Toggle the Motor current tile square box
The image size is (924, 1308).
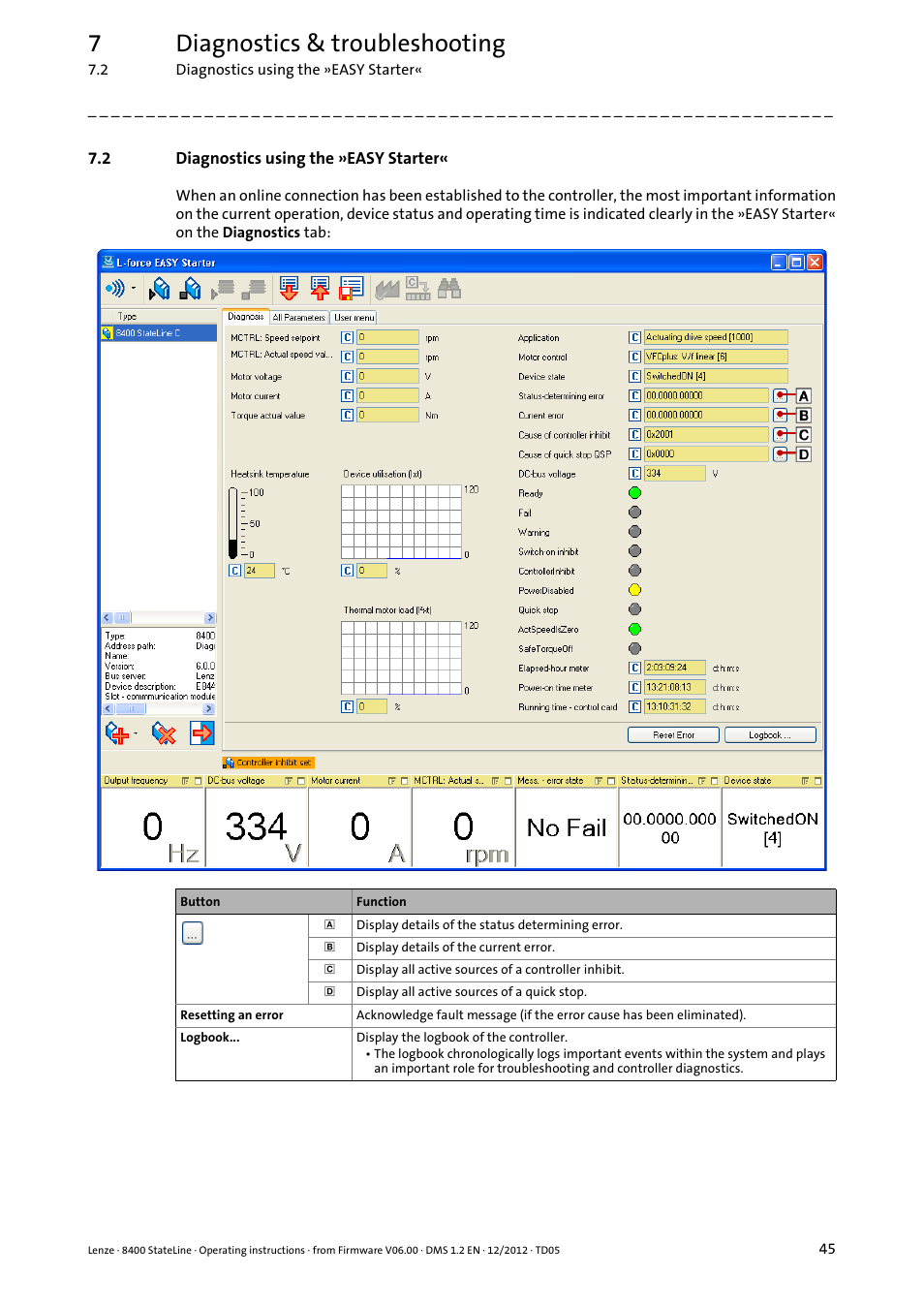tap(404, 781)
